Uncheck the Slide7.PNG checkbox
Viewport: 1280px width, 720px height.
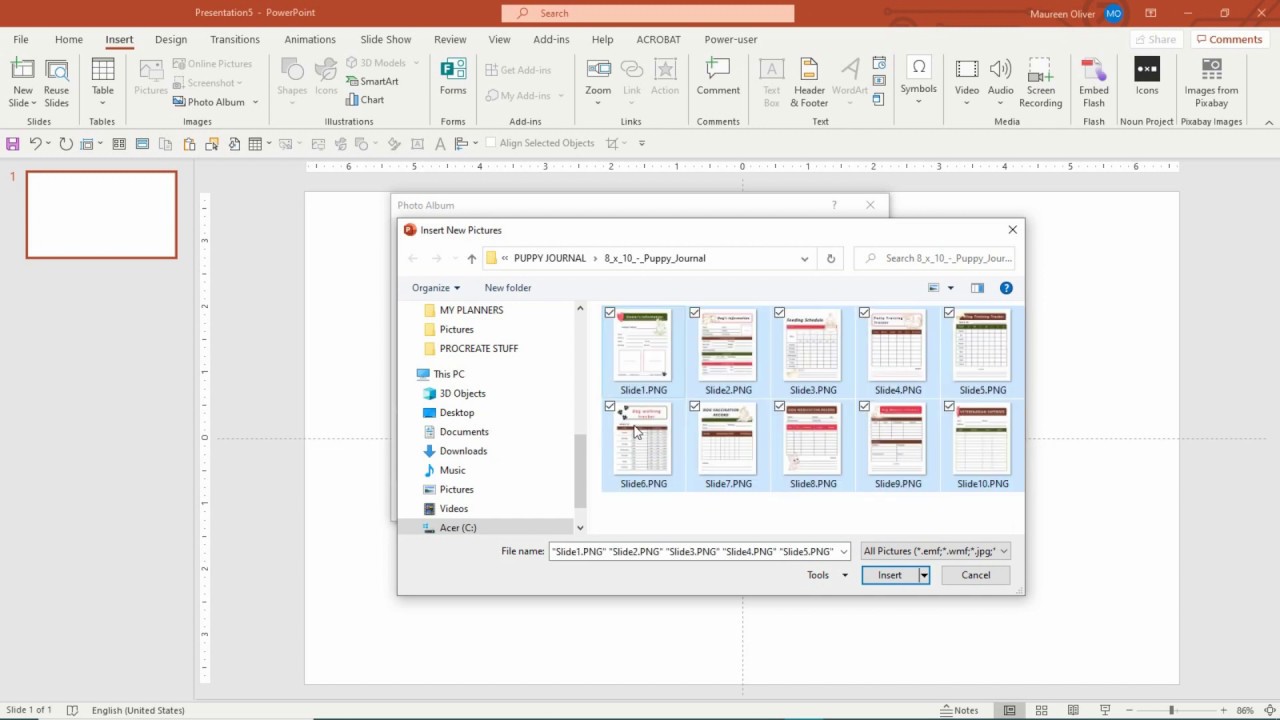click(695, 407)
